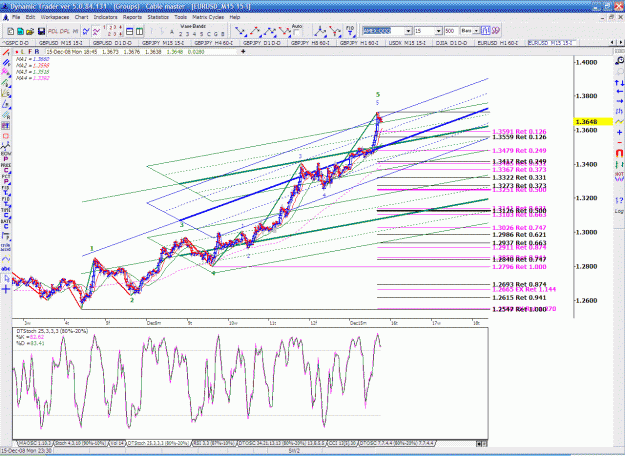The image size is (625, 456).
Task: Click the red pitchfork tool icon
Action: [335, 31]
